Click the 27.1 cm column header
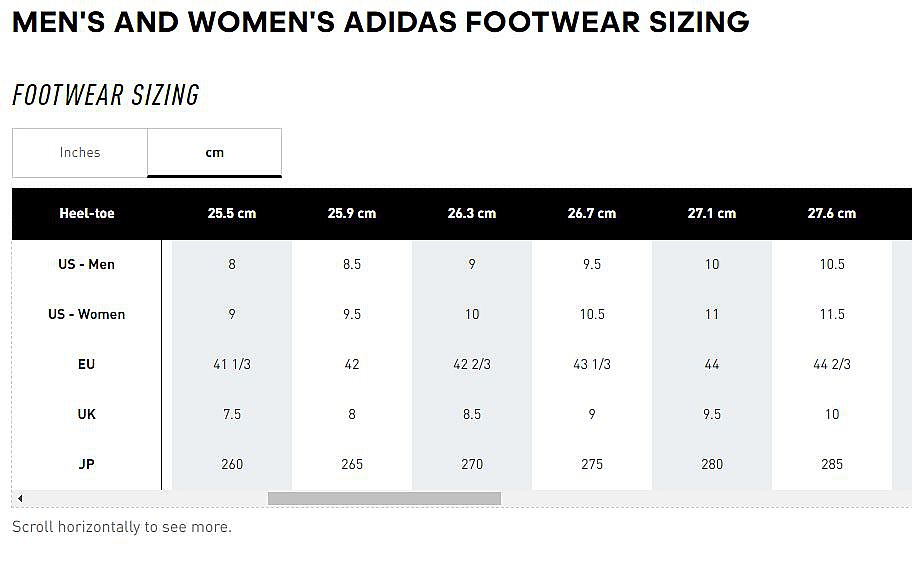This screenshot has width=912, height=571. (x=712, y=214)
